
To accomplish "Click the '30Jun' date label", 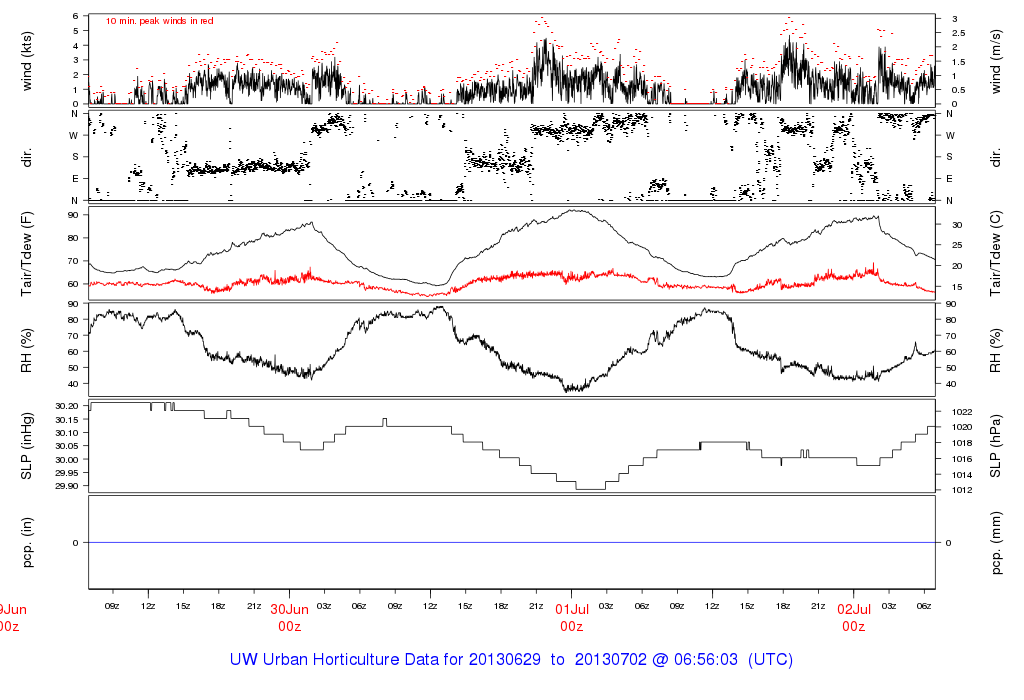I will pyautogui.click(x=289, y=609).
